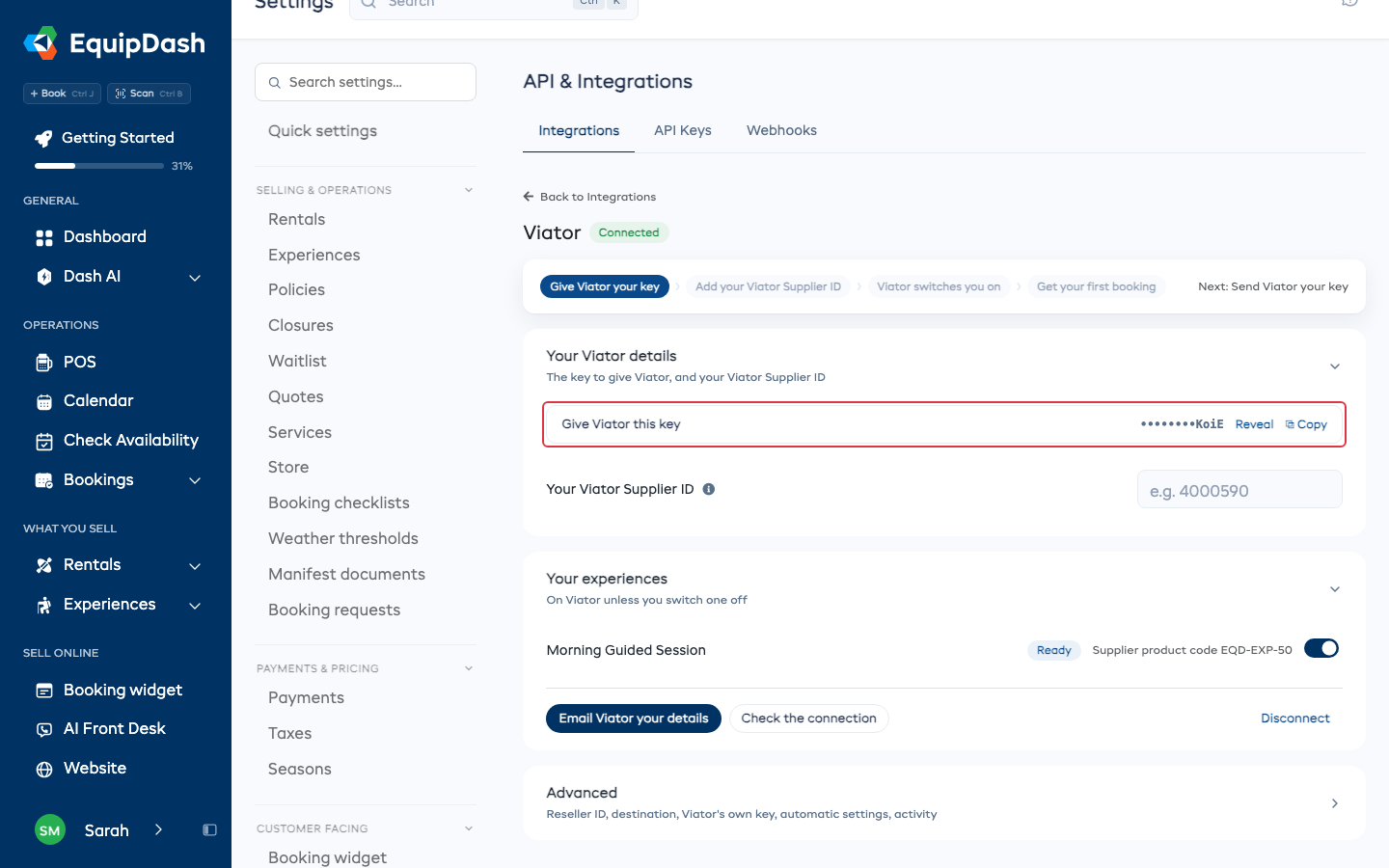Switch to the API Keys tab

tap(683, 131)
